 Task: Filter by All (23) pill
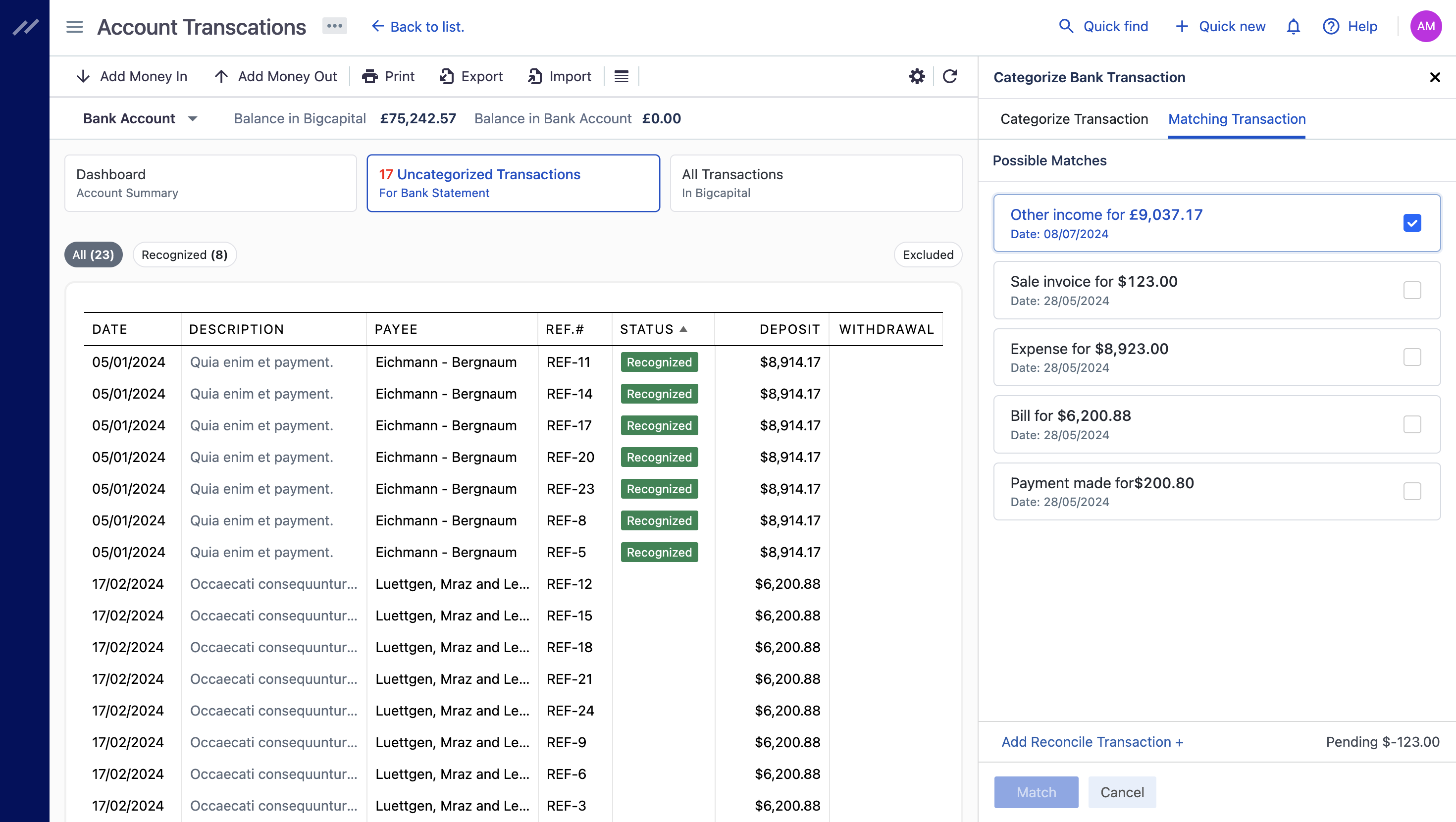tap(93, 255)
